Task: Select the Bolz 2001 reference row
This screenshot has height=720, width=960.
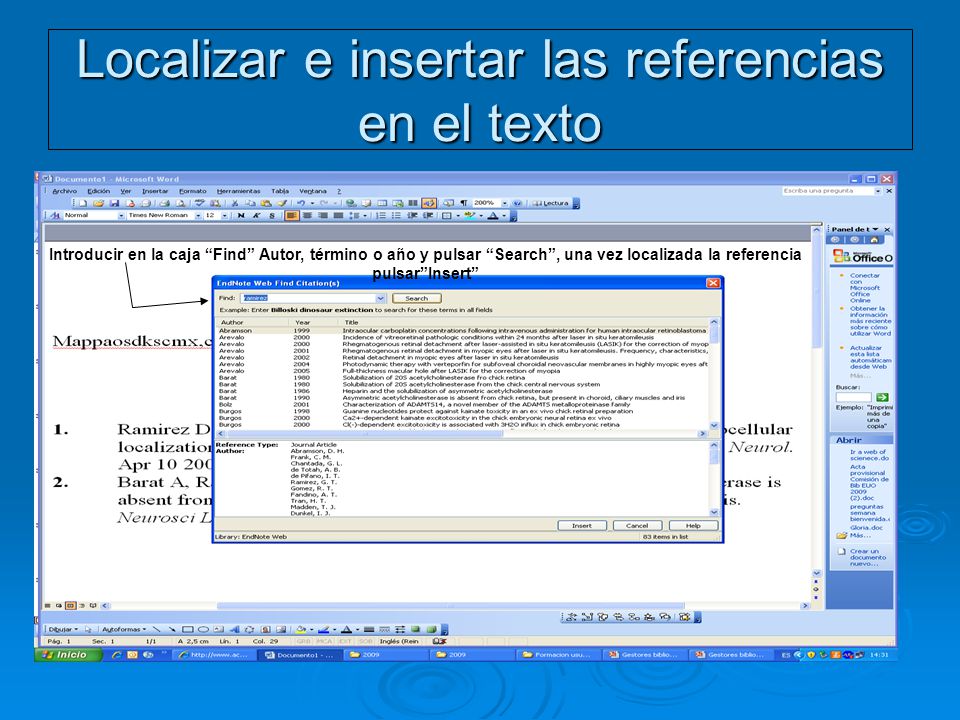Action: [463, 405]
